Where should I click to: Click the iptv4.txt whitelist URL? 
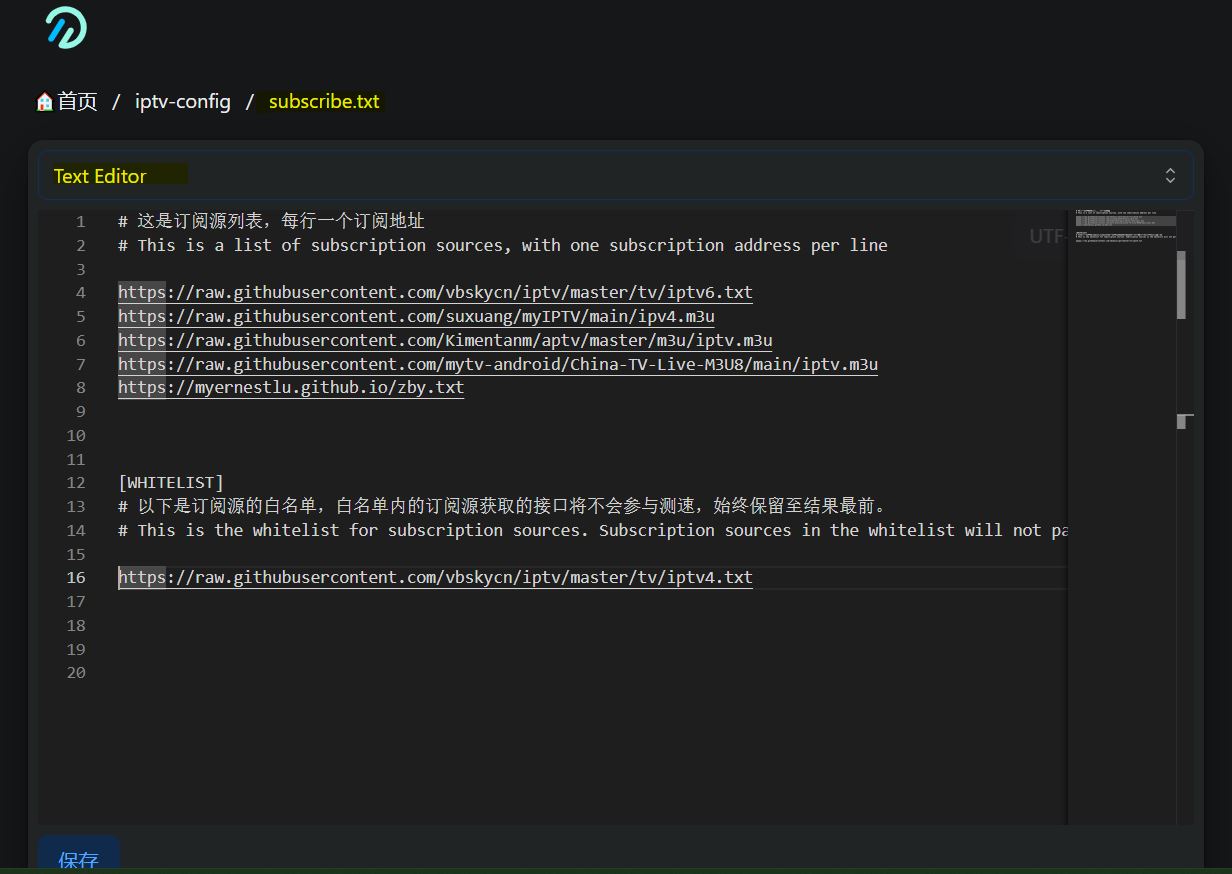click(x=435, y=578)
